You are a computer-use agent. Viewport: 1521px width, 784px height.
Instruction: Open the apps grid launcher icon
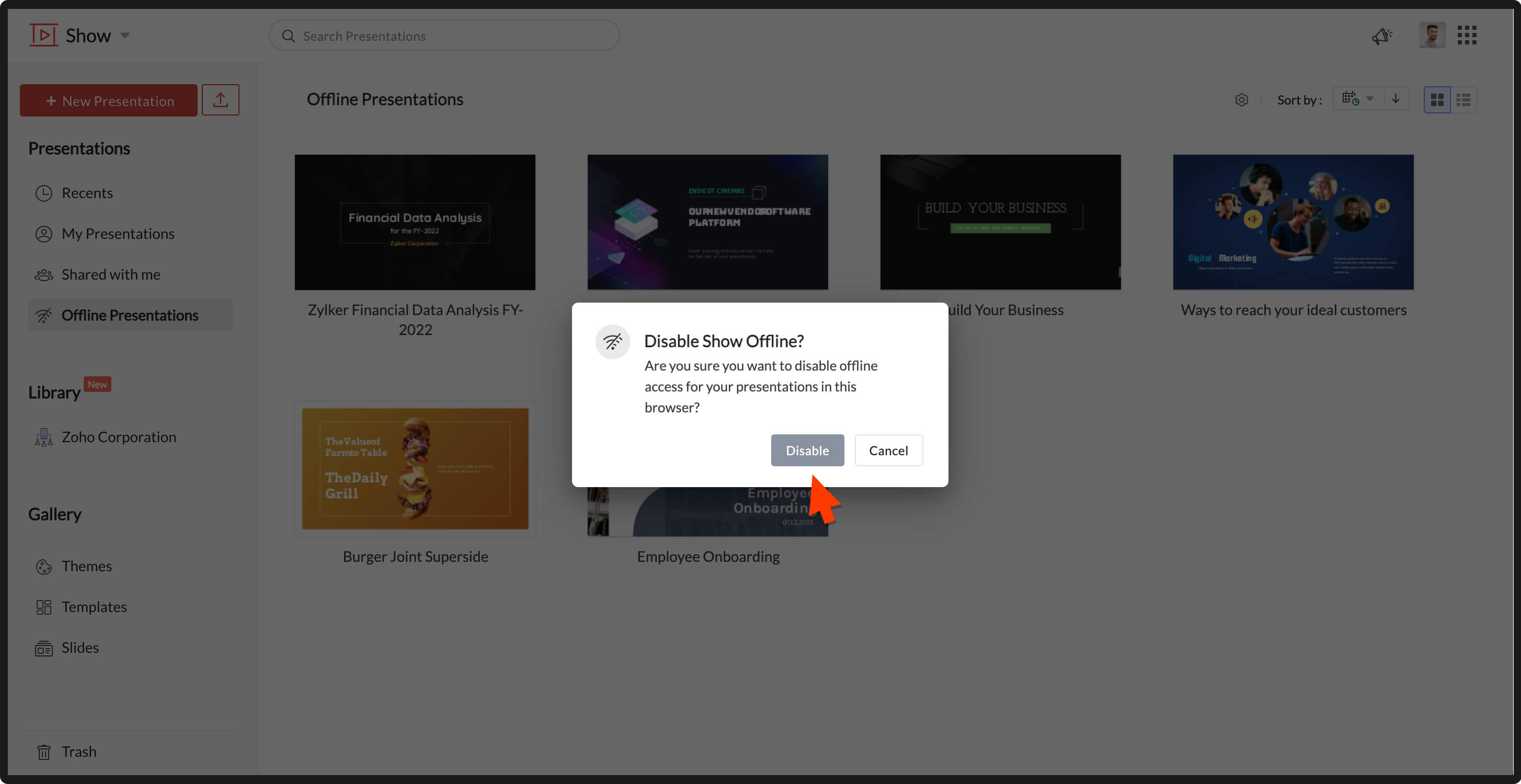(x=1467, y=36)
